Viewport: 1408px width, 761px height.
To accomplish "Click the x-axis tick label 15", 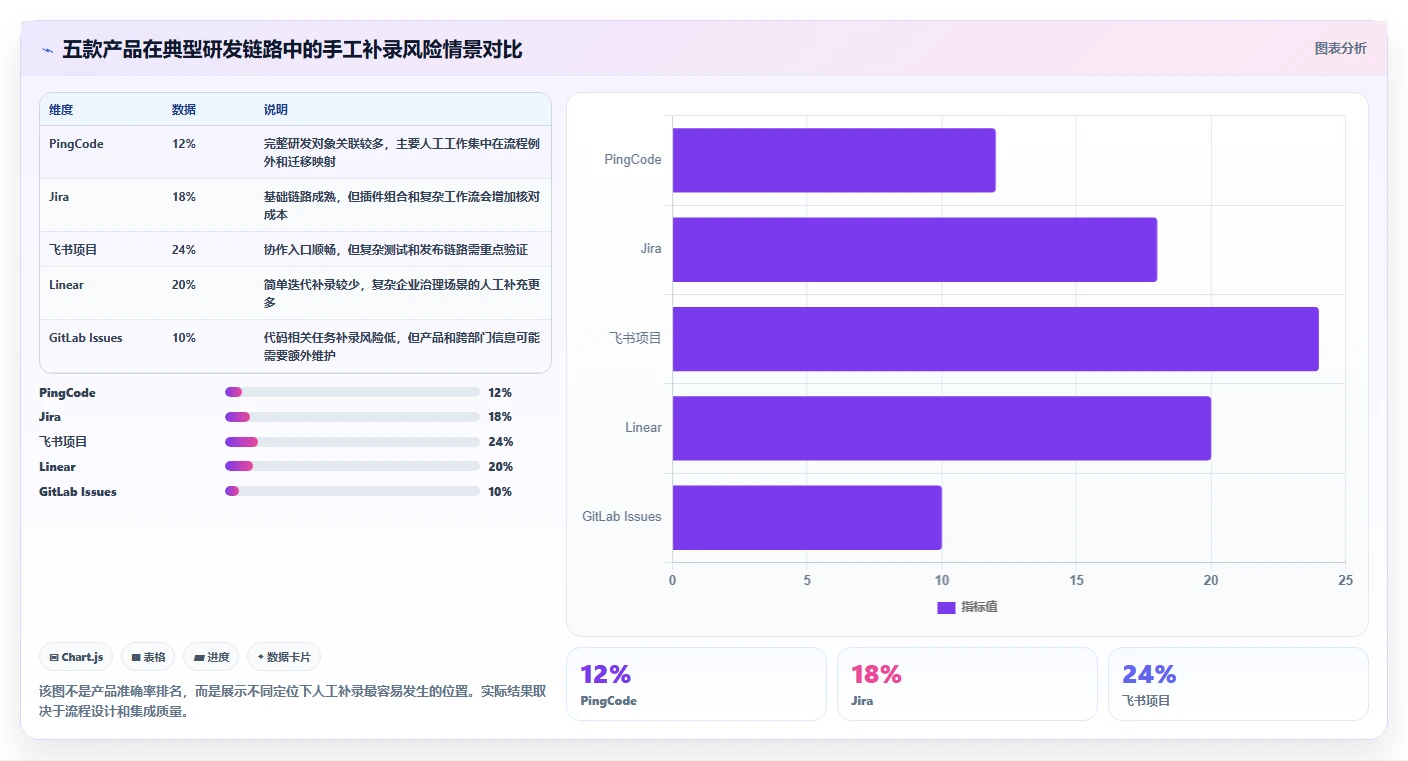I will pyautogui.click(x=1076, y=581).
